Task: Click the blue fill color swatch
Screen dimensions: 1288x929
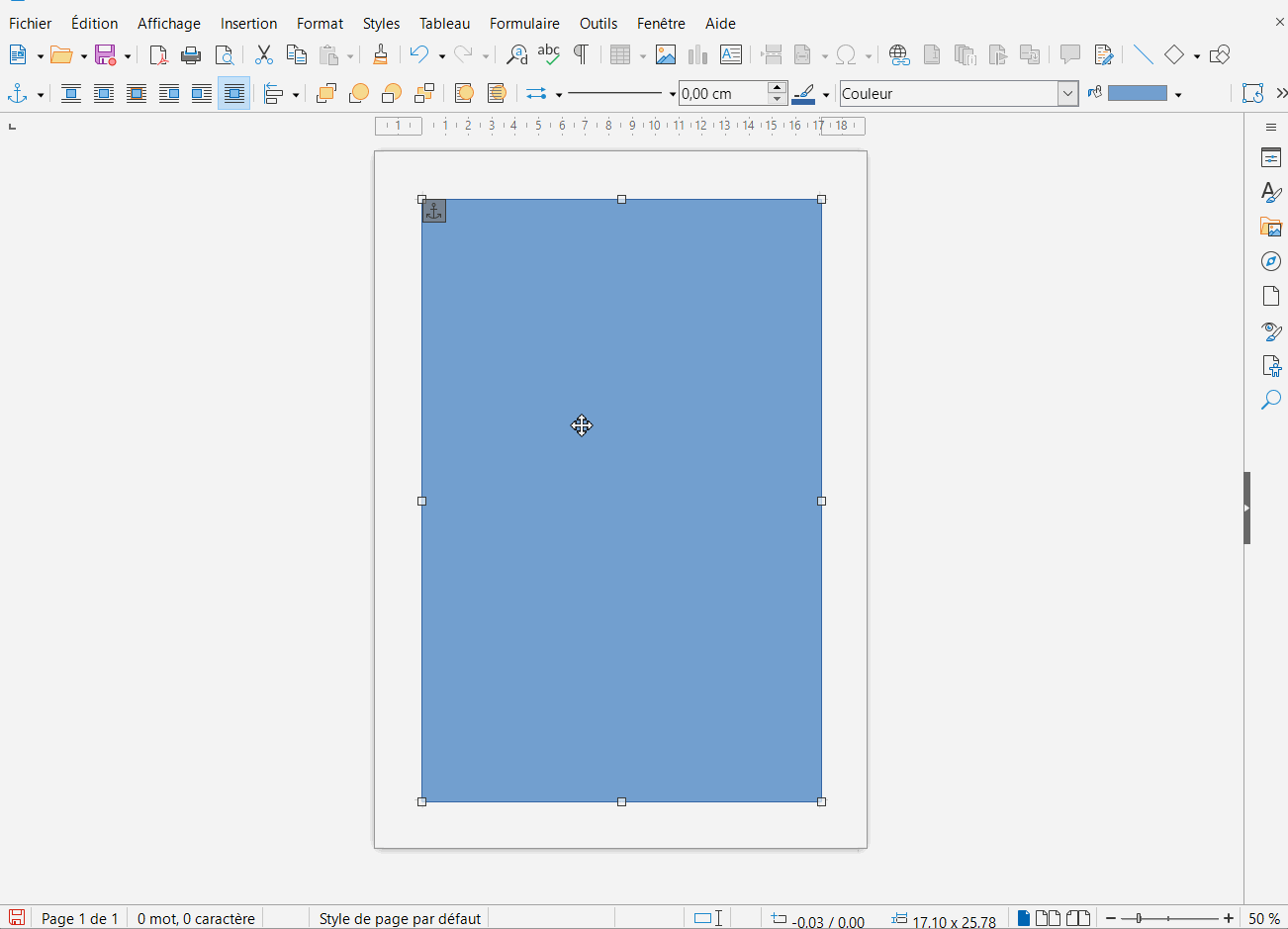Action: point(1138,94)
